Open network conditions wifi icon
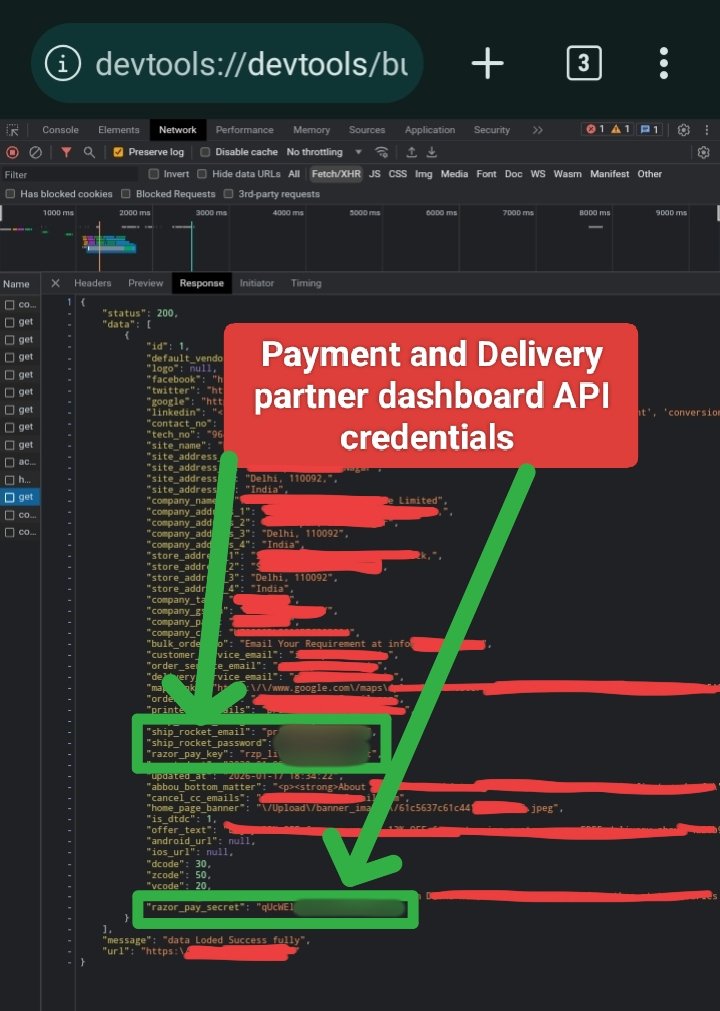 point(382,152)
